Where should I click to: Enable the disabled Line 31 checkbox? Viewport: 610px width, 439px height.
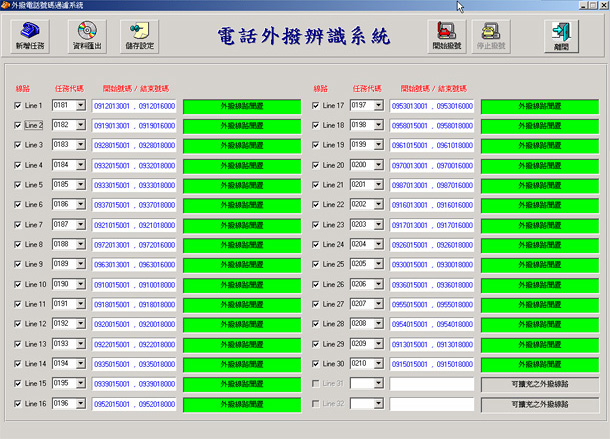pos(316,384)
